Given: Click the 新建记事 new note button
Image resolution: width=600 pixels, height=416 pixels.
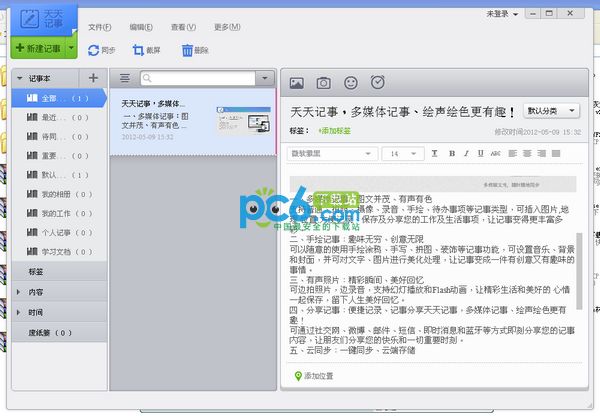Looking at the screenshot, I should tap(38, 47).
